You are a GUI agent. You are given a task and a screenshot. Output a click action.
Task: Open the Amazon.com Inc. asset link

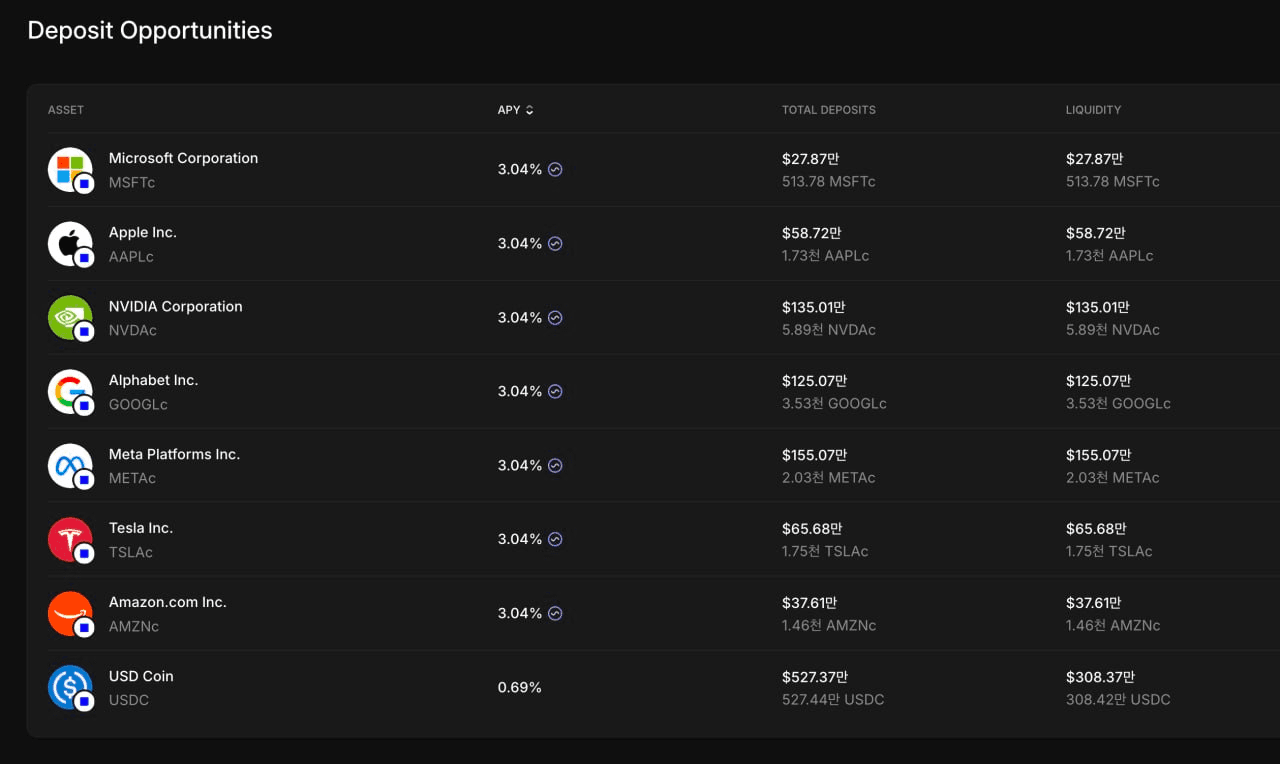(x=168, y=602)
